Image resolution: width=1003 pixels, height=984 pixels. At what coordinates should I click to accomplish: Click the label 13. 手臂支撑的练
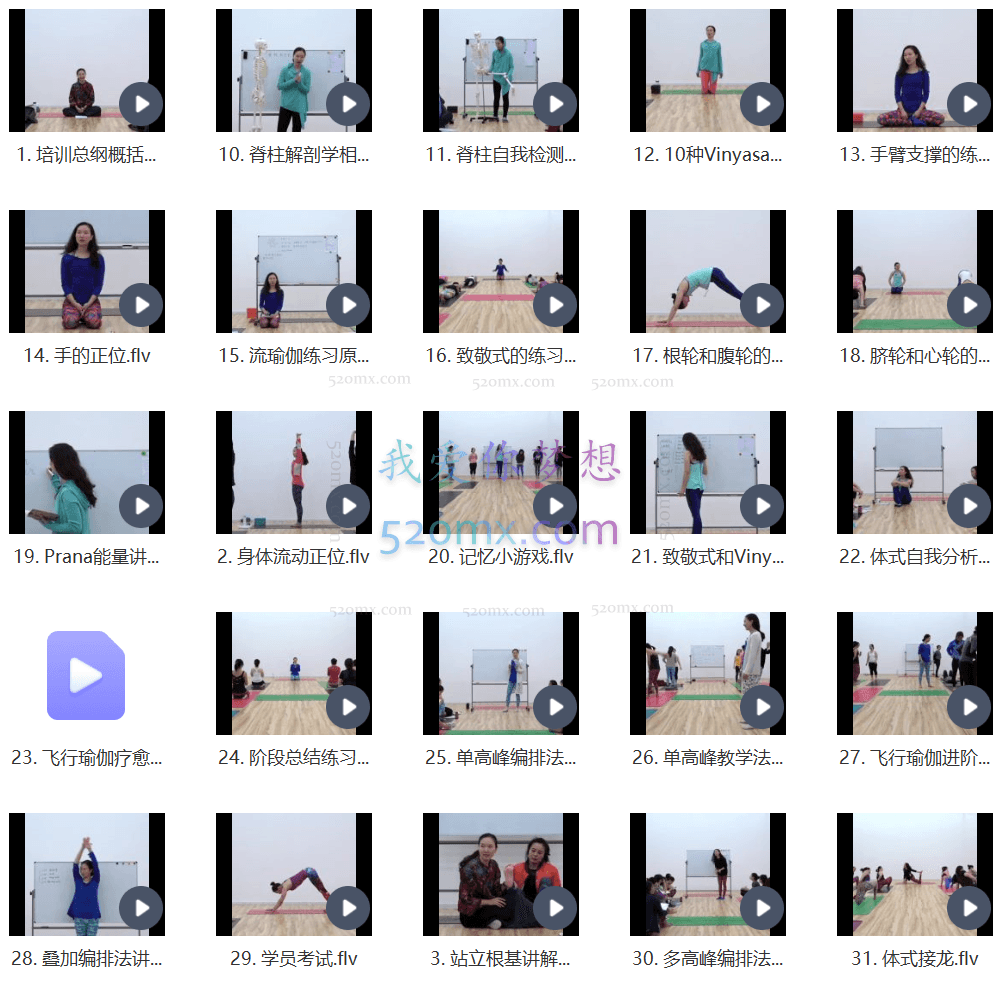click(x=914, y=155)
